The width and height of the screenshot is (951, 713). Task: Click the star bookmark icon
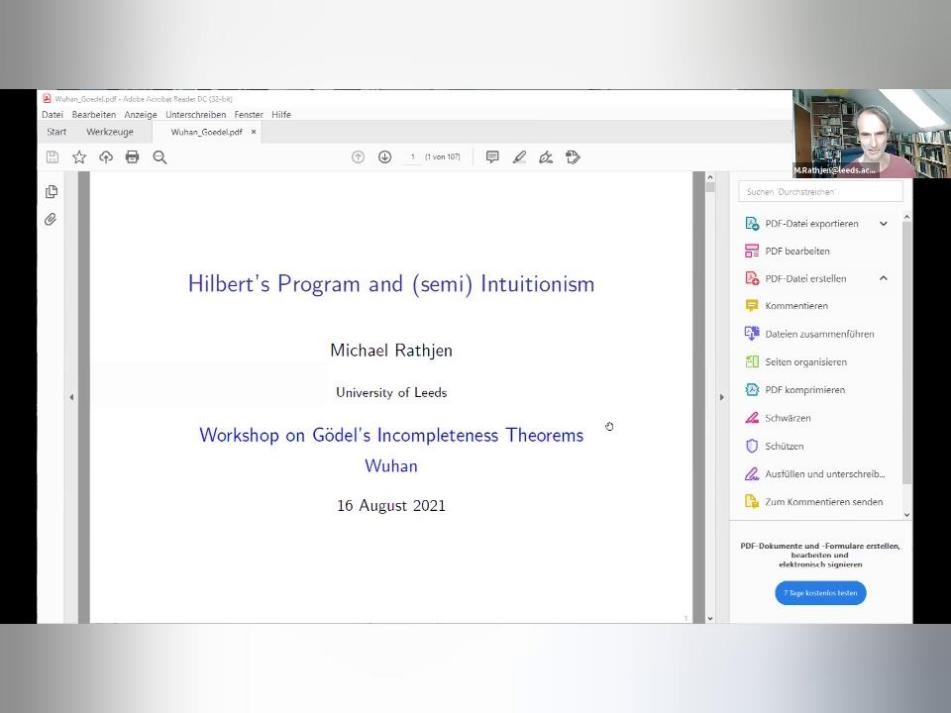[79, 157]
